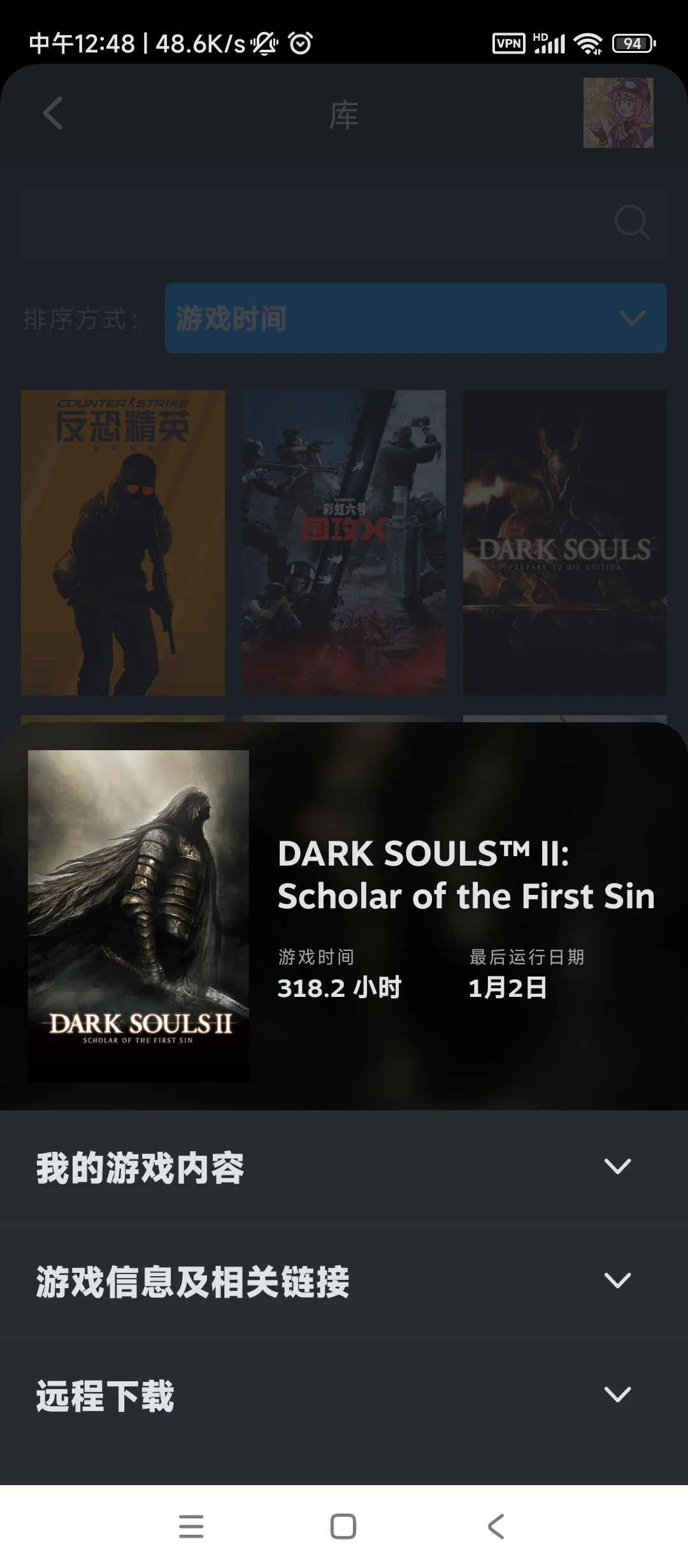
Task: Open the user profile avatar
Action: 619,113
